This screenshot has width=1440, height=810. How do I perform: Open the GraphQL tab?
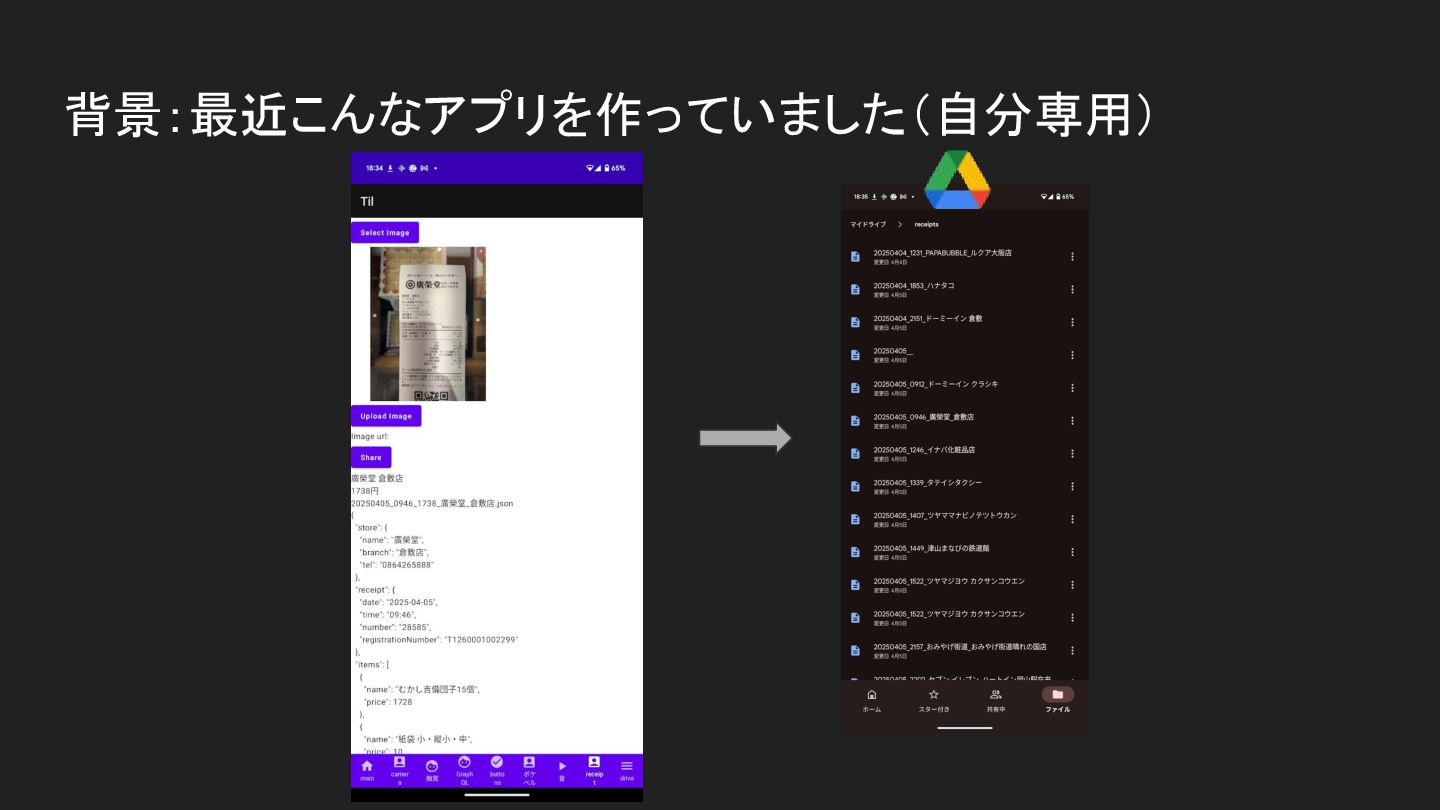tap(464, 770)
